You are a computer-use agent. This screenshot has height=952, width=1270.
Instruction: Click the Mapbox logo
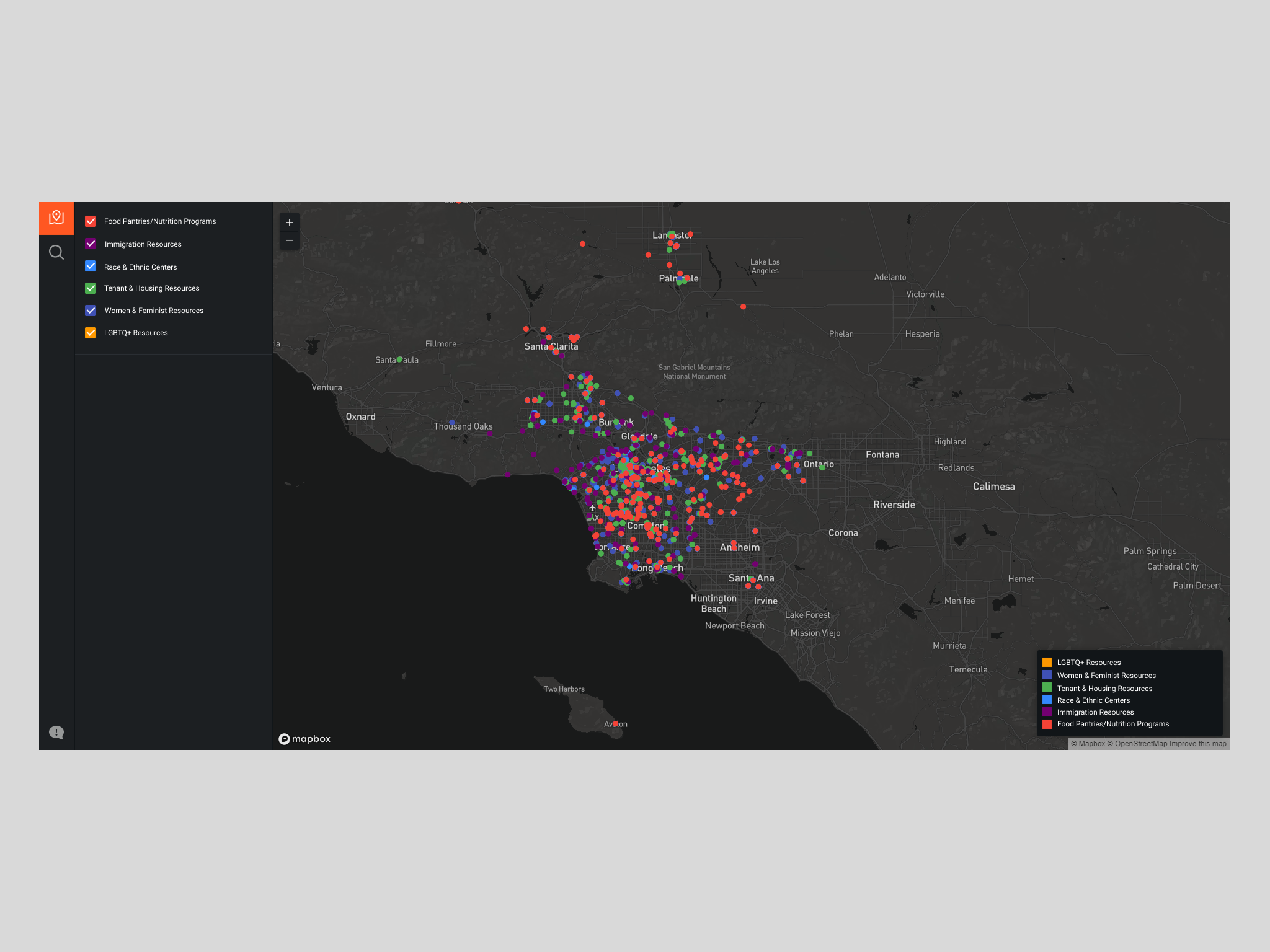304,739
